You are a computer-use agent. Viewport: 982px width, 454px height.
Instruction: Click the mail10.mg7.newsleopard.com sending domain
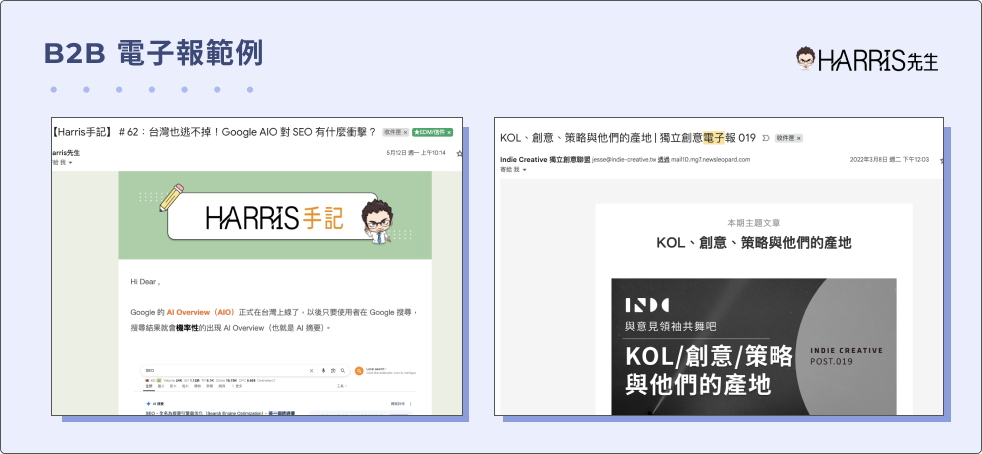click(x=710, y=160)
